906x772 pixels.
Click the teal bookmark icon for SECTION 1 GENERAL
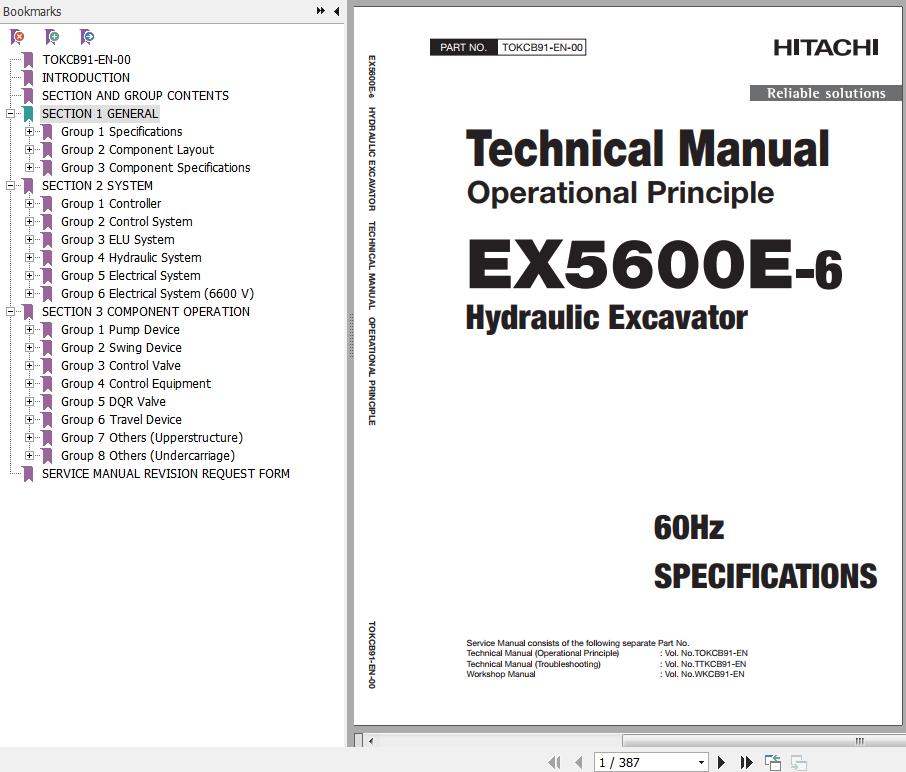28,114
